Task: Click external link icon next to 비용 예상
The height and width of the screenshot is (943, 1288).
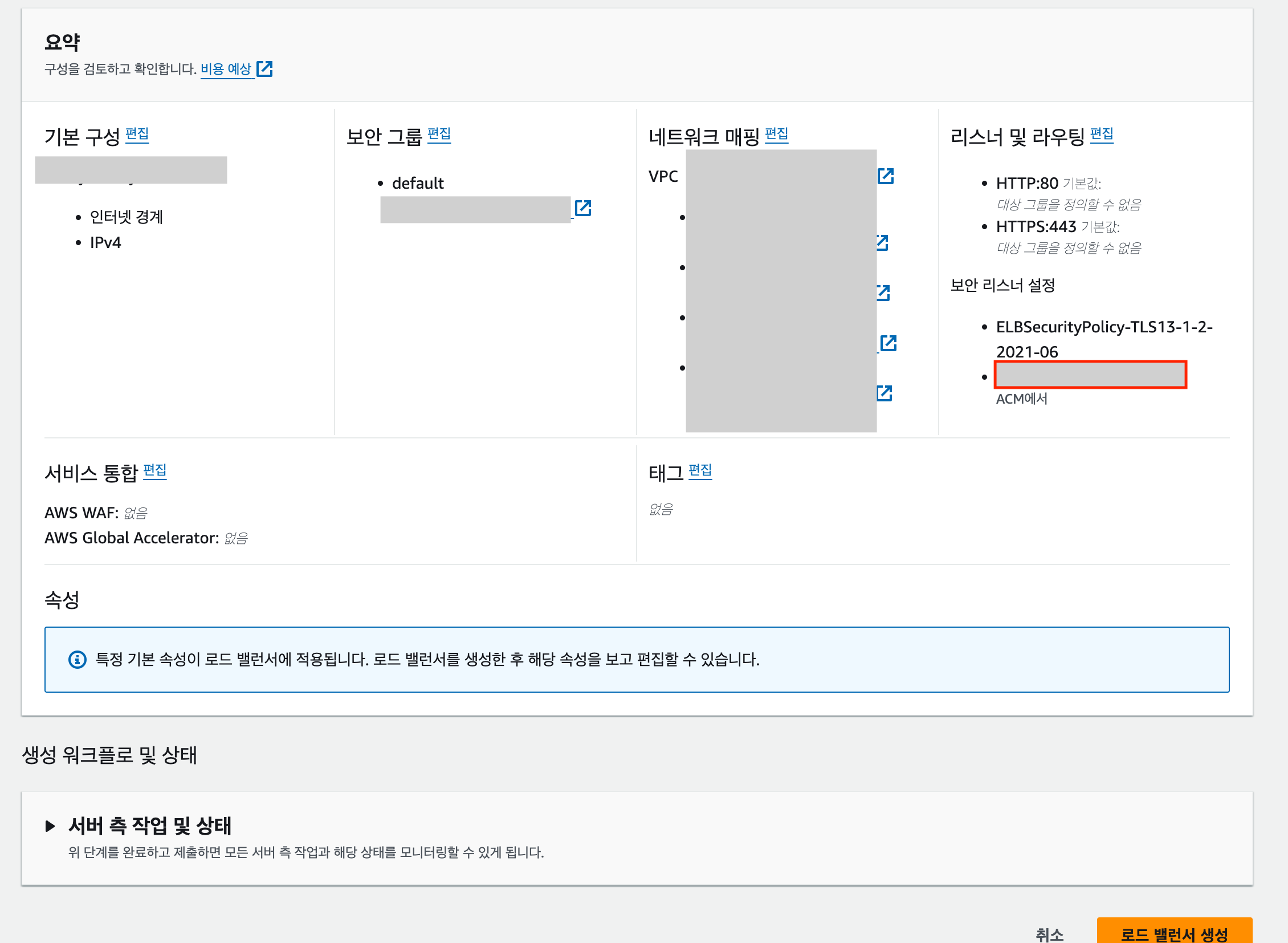Action: click(264, 69)
